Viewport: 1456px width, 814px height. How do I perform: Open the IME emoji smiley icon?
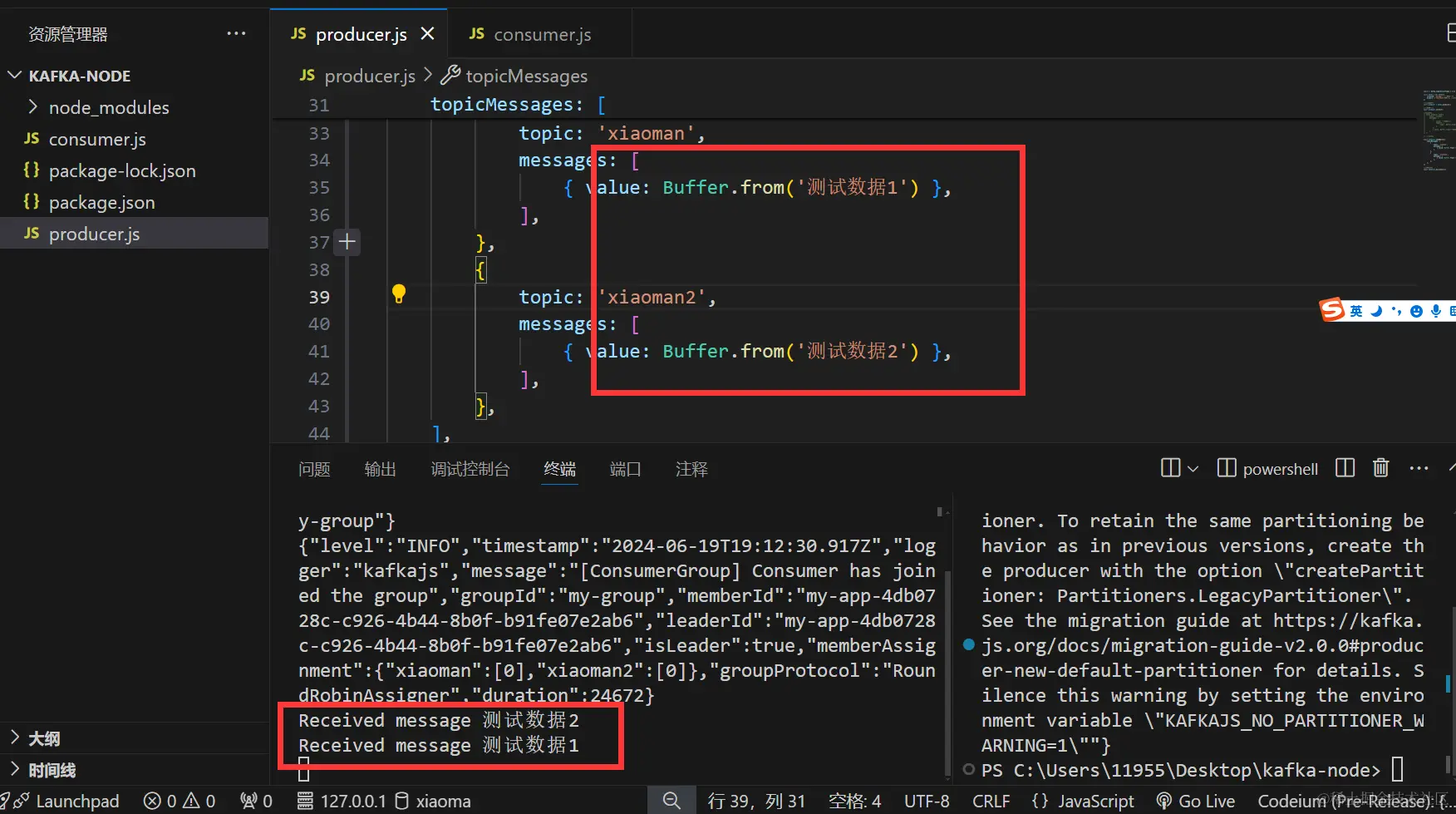1416,311
